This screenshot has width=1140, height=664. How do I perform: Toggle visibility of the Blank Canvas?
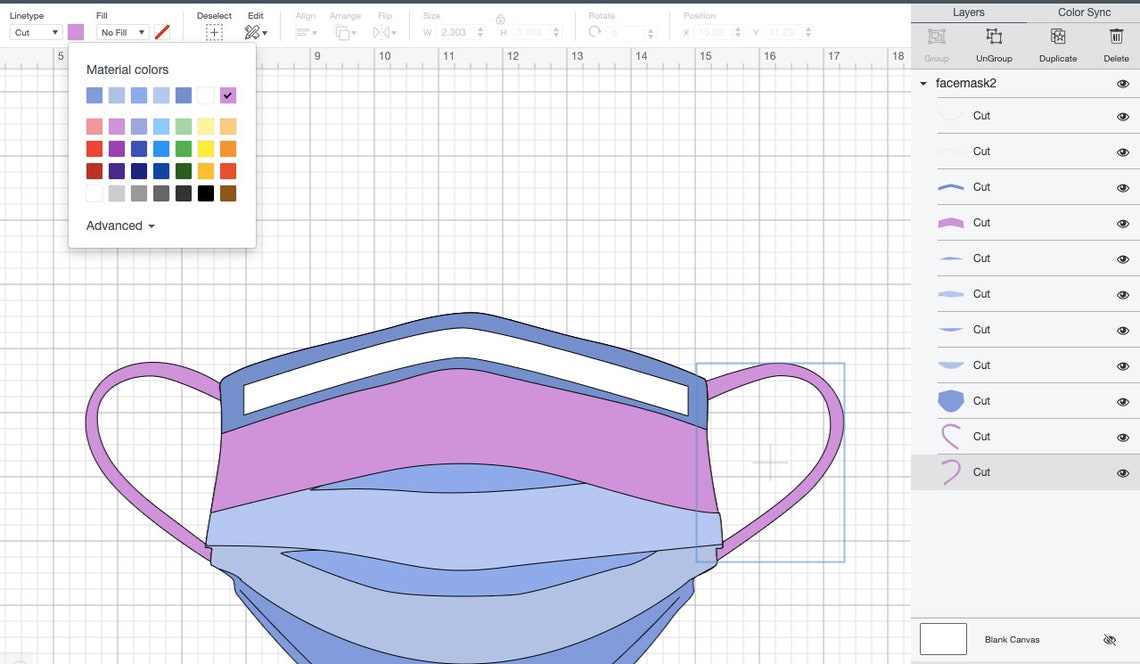1109,638
